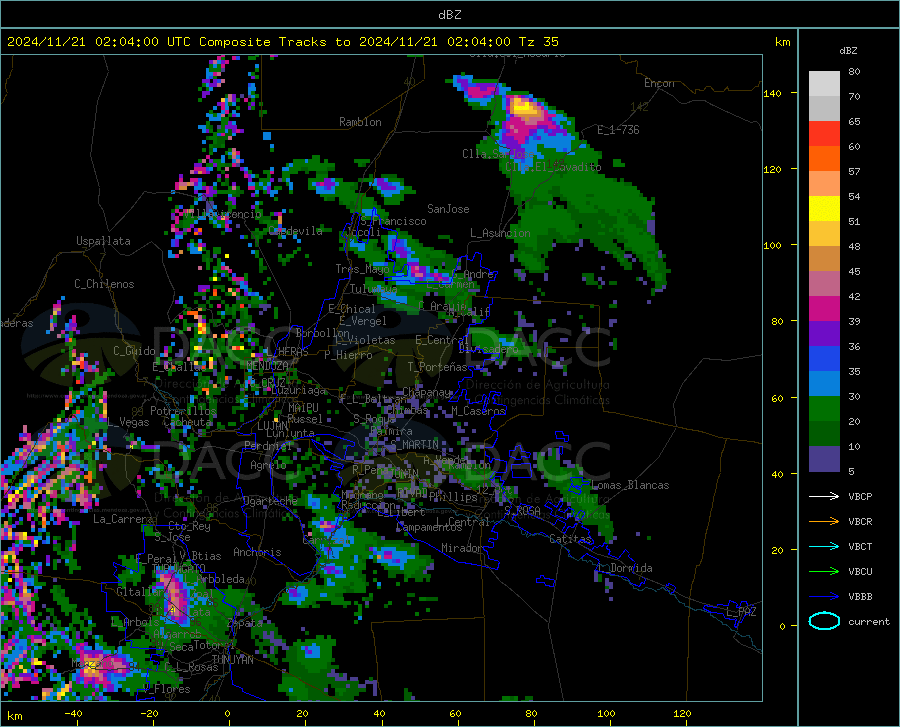The image size is (900, 727).
Task: Click the TUNUYAN place label
Action: (x=232, y=660)
